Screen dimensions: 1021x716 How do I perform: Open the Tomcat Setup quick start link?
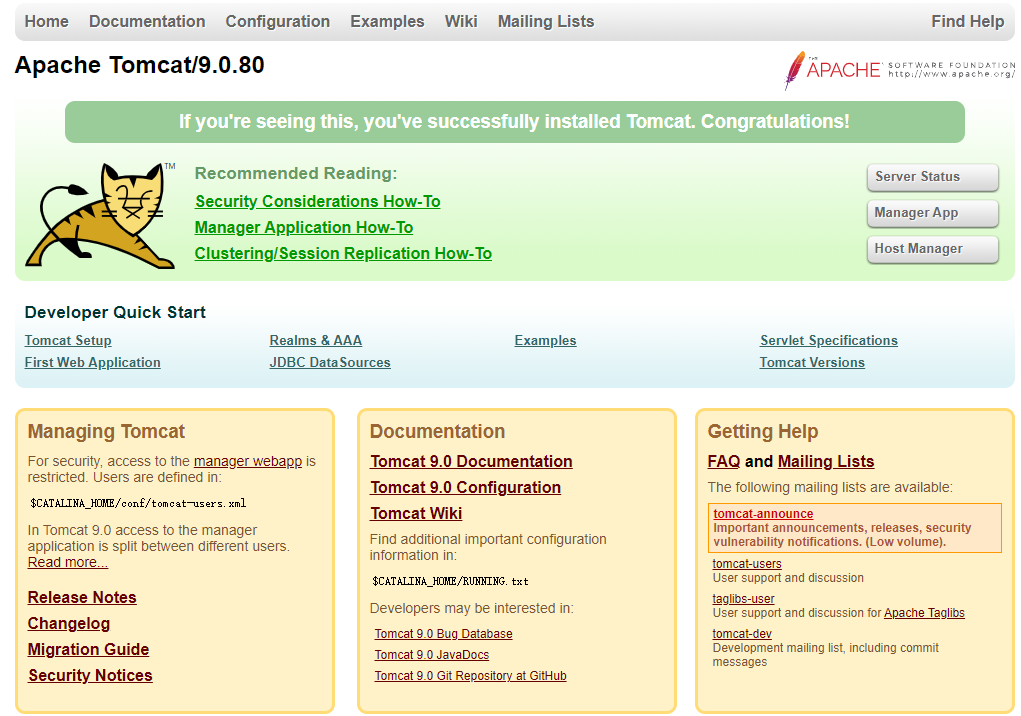tap(68, 340)
